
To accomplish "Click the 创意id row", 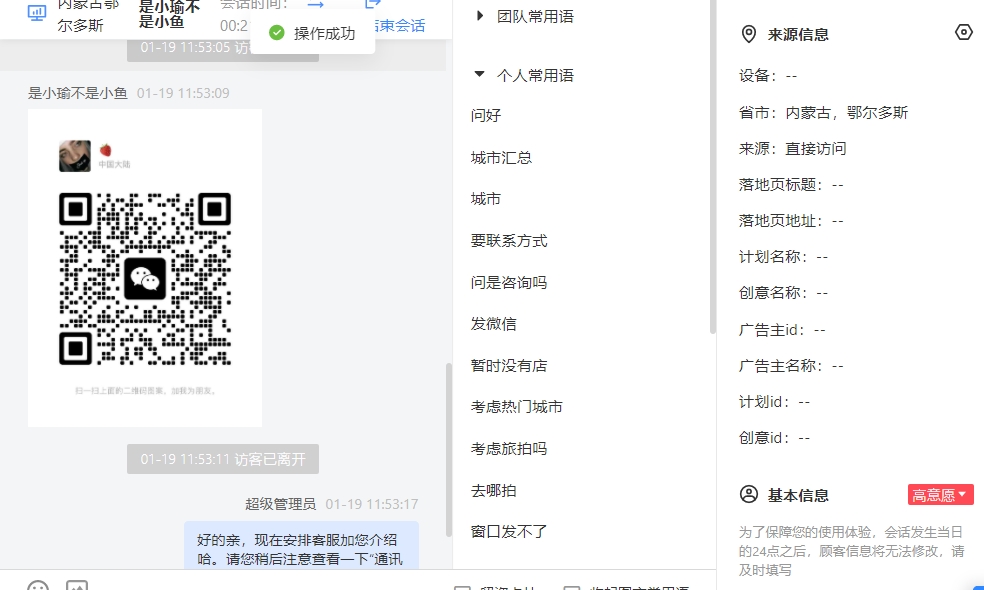I will click(x=774, y=438).
